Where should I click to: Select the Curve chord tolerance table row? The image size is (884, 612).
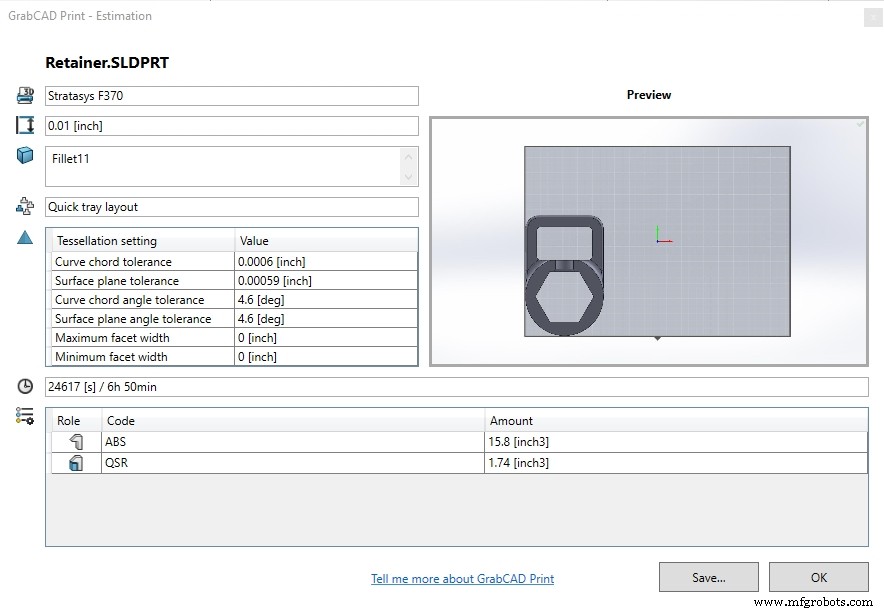(232, 261)
